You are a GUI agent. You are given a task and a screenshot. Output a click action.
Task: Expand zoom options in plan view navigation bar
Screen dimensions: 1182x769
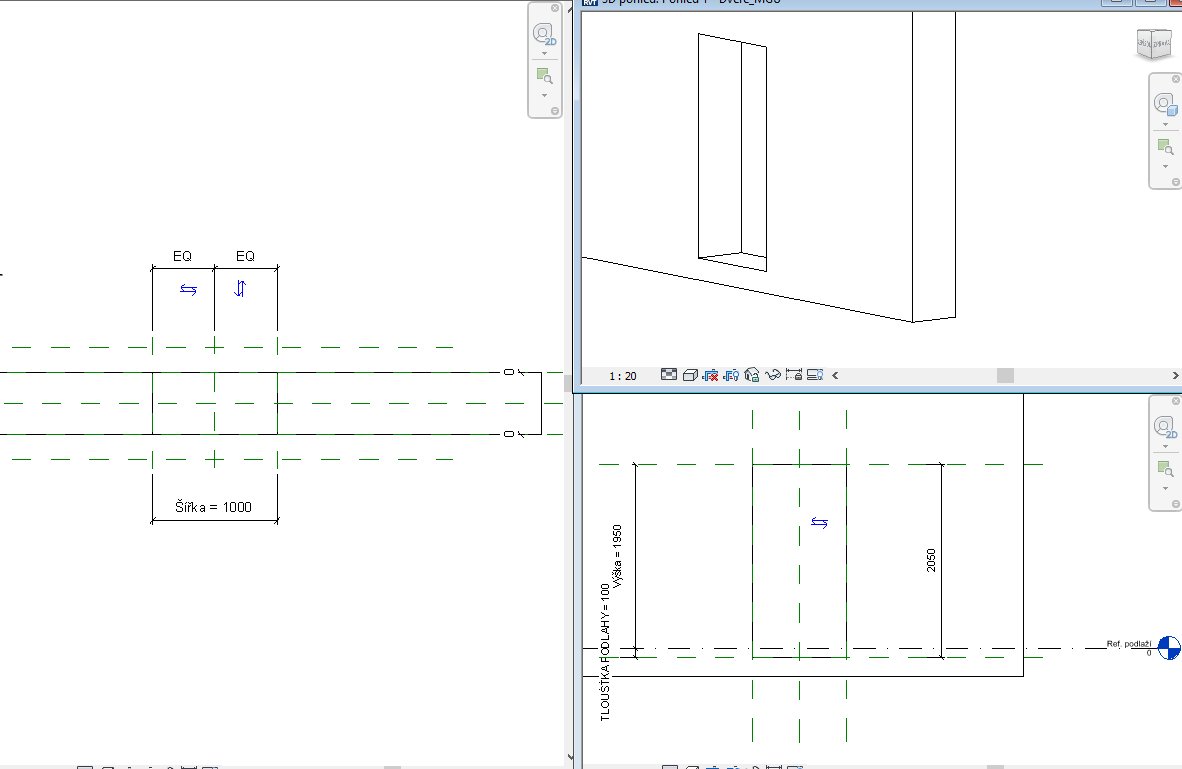tap(544, 96)
